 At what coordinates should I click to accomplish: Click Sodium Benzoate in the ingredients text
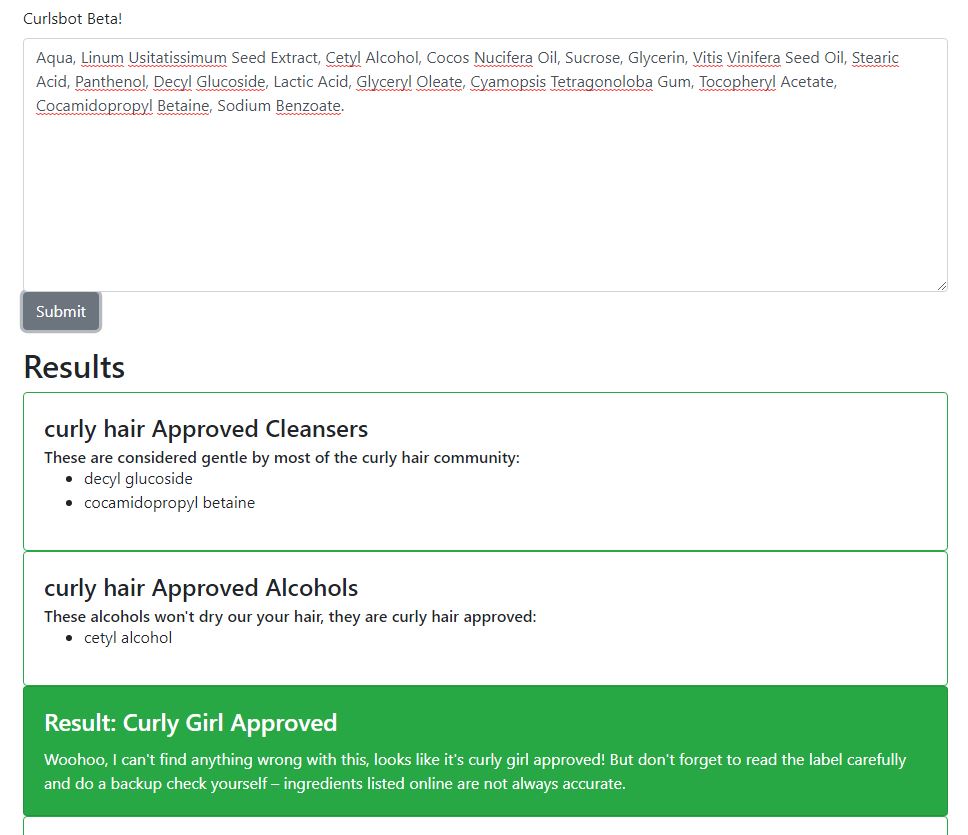(279, 106)
